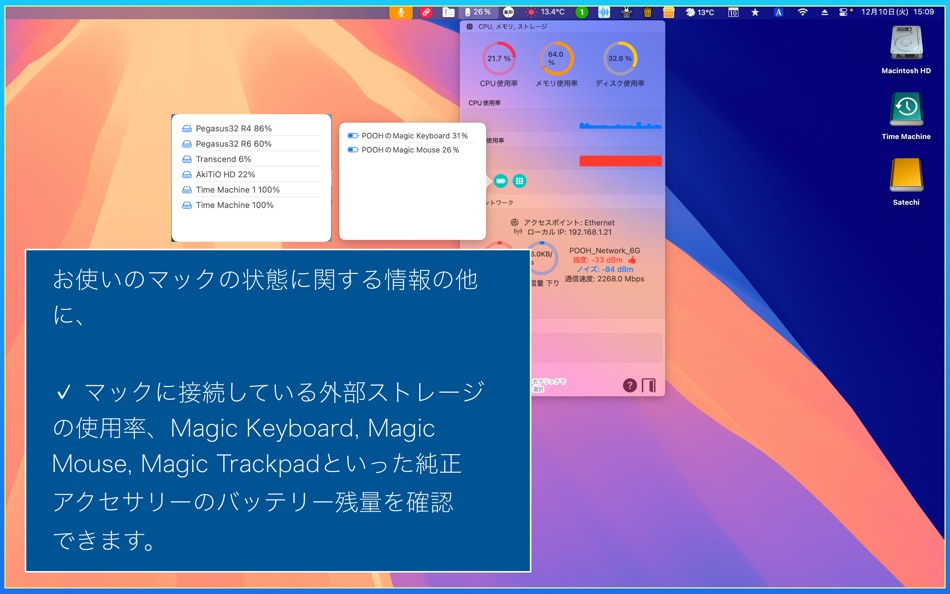This screenshot has height=594, width=950.
Task: Click the star icon in menu bar
Action: click(x=756, y=12)
